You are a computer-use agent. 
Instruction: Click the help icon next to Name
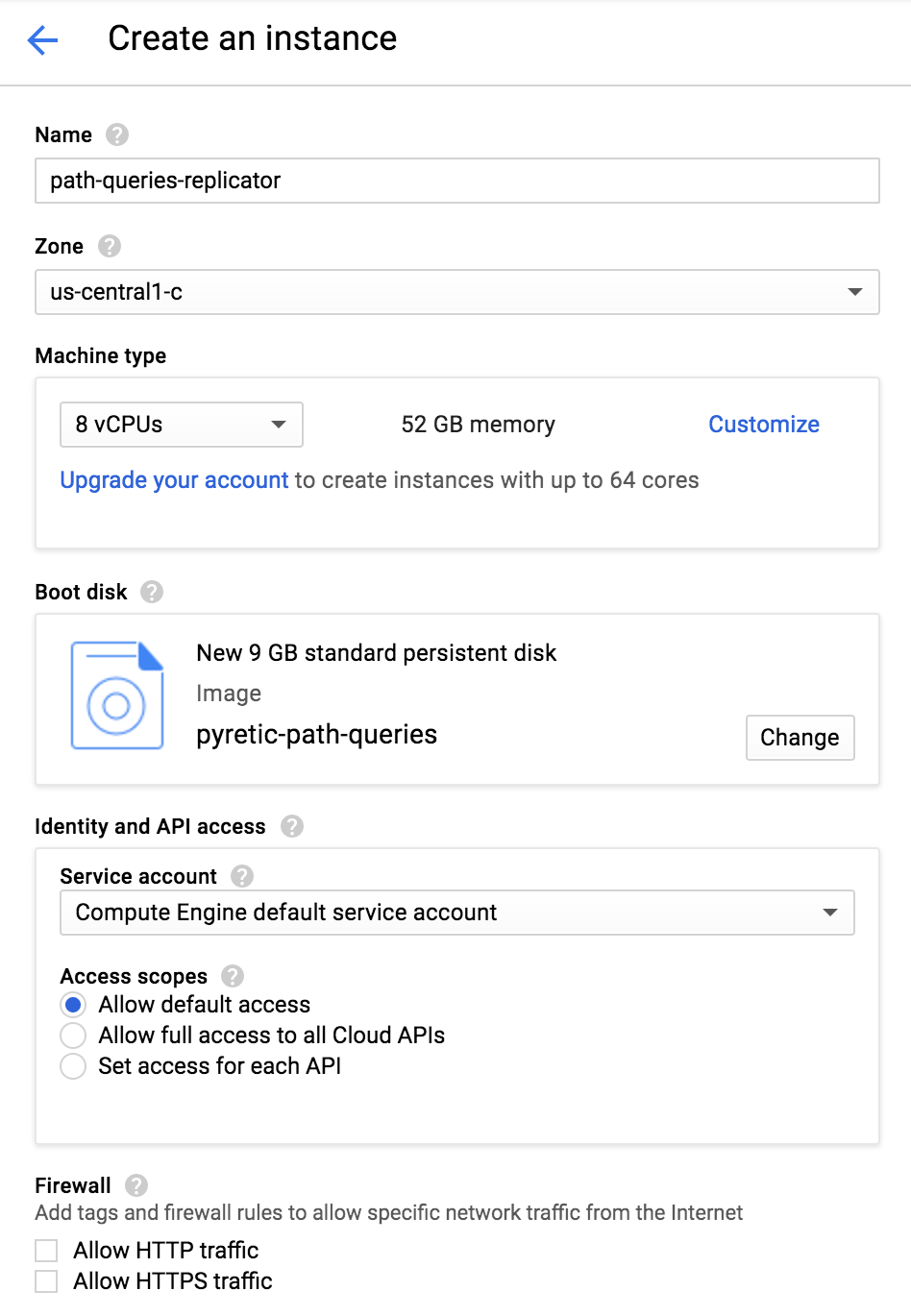[117, 134]
